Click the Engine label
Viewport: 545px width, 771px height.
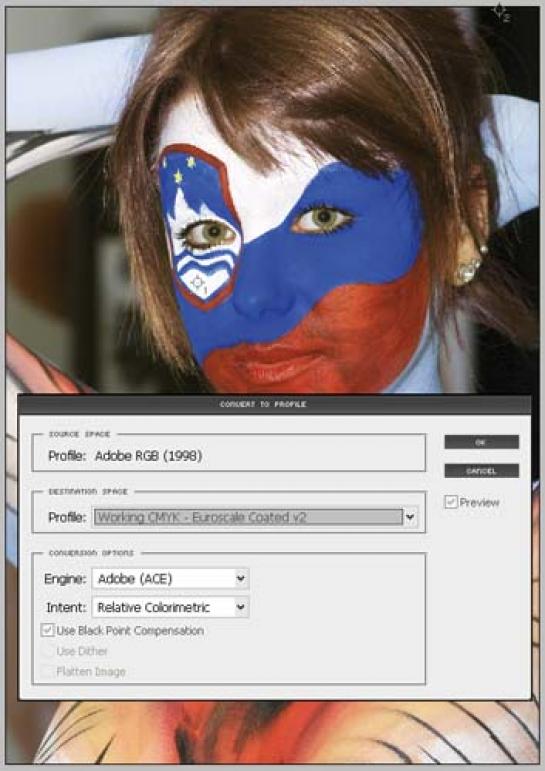pos(65,579)
